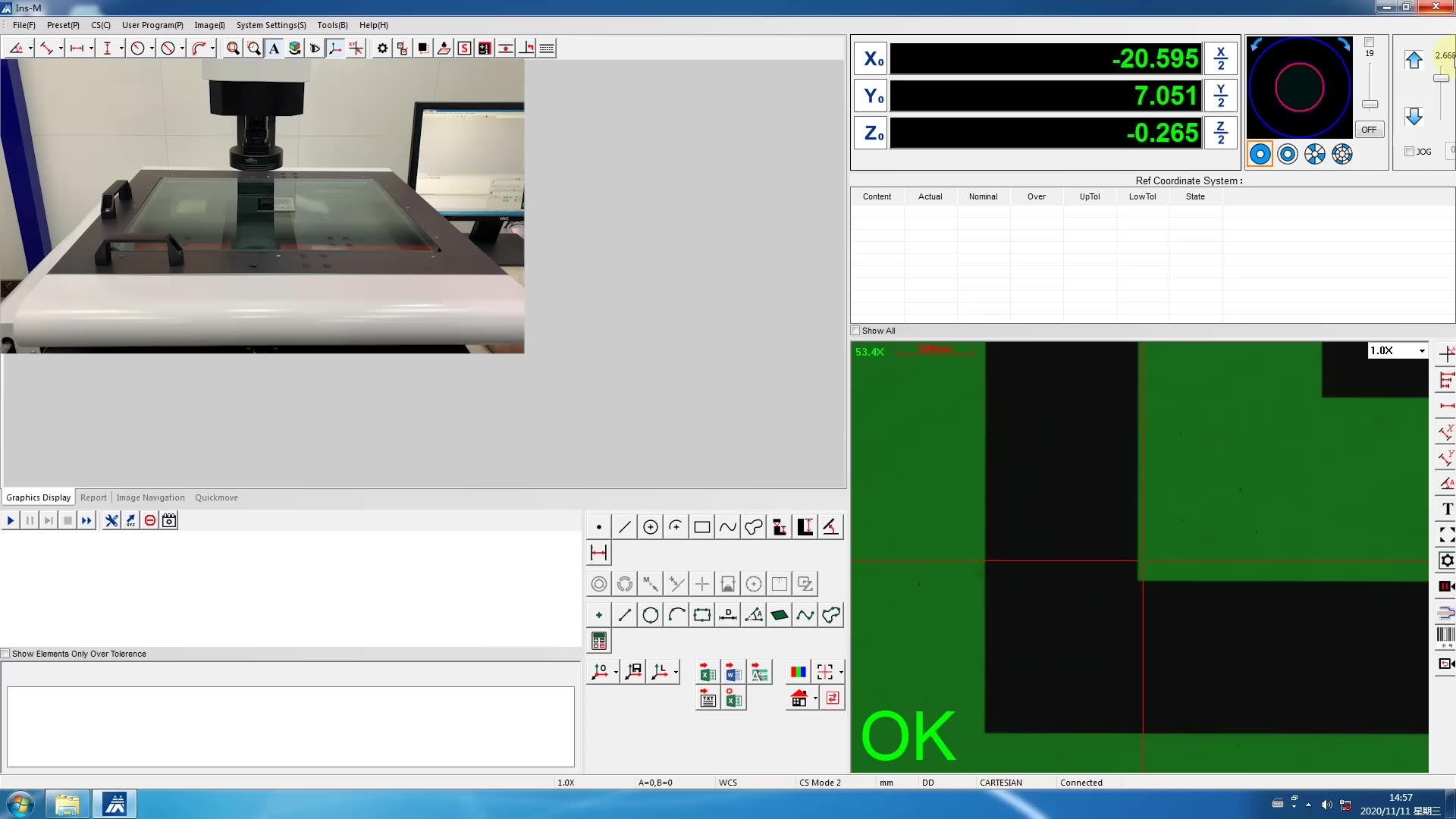Viewport: 1456px width, 819px height.
Task: Click the RGB color bars icon
Action: coord(798,672)
